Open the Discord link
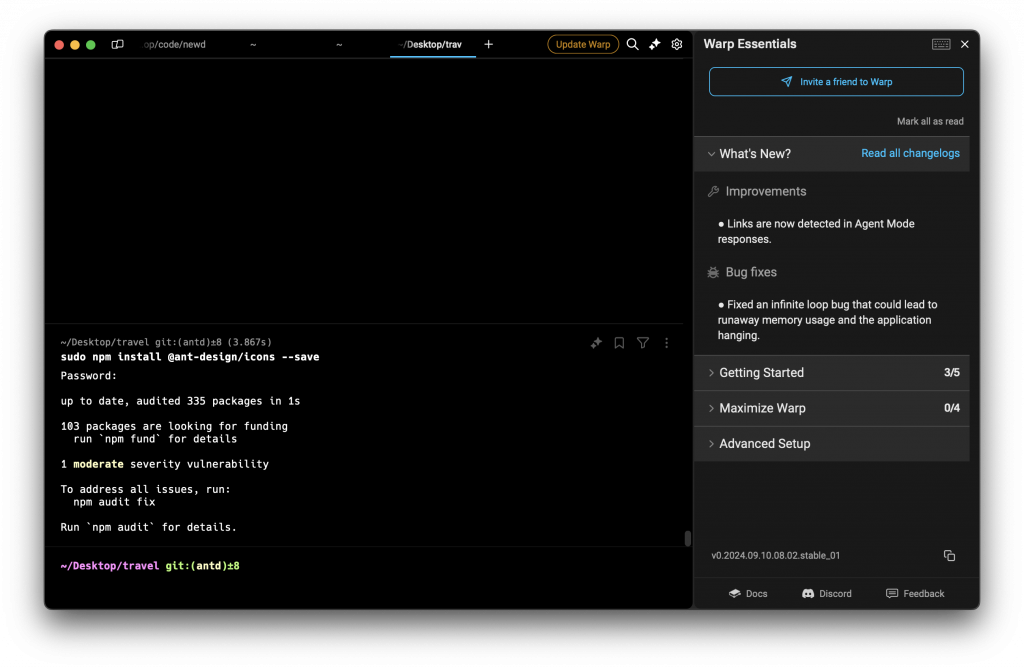 click(827, 594)
